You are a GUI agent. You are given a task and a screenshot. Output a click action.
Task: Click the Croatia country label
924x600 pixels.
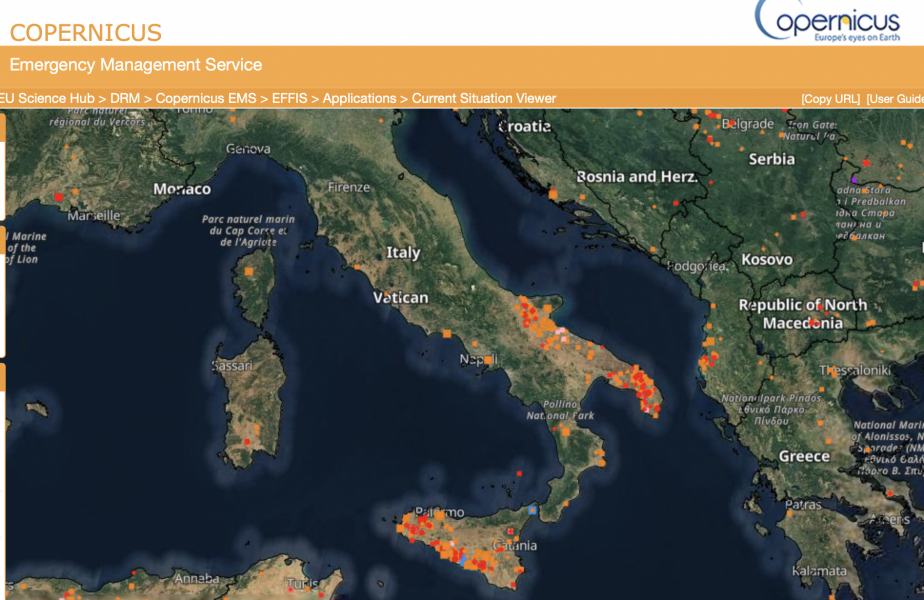pyautogui.click(x=524, y=126)
